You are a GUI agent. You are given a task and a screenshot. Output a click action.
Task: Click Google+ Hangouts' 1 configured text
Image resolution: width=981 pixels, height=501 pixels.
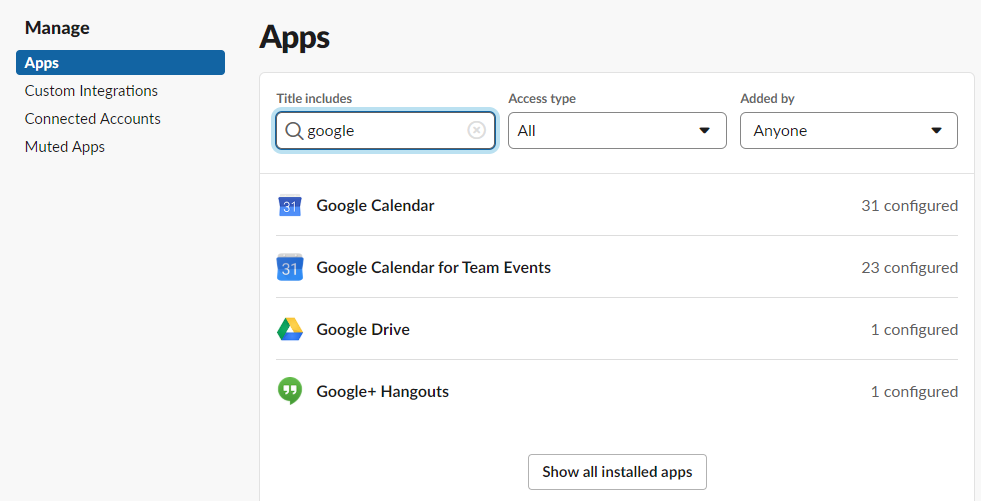point(914,392)
